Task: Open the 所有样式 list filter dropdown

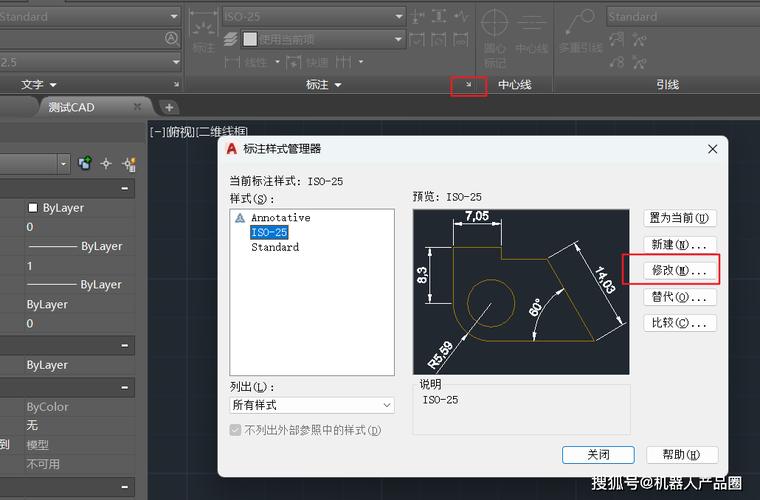Action: (312, 405)
